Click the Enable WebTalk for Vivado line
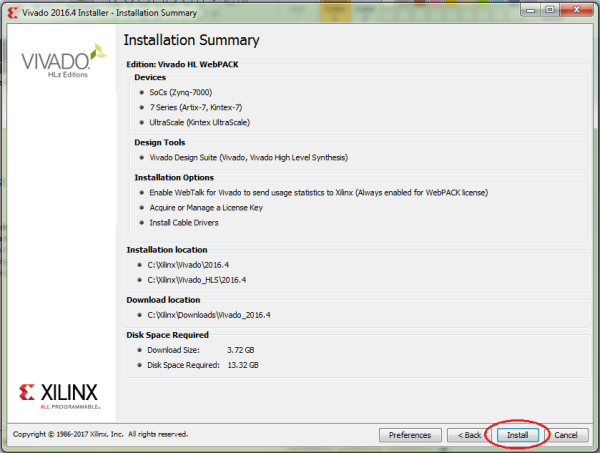This screenshot has height=453, width=600. (x=318, y=192)
